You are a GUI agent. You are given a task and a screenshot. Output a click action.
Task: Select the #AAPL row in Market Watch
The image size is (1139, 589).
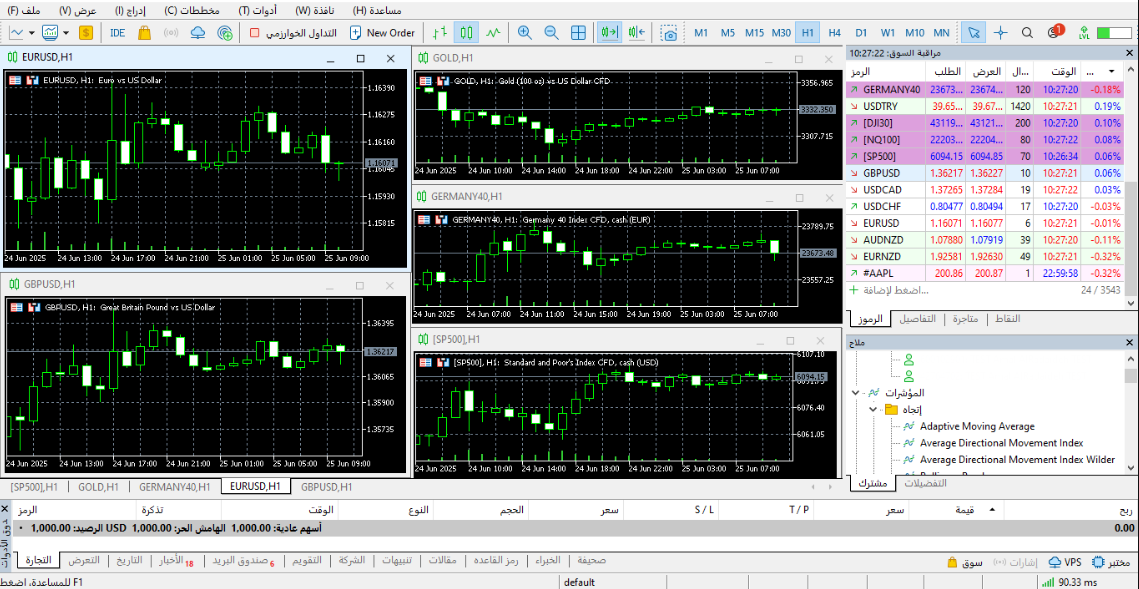[x=985, y=273]
